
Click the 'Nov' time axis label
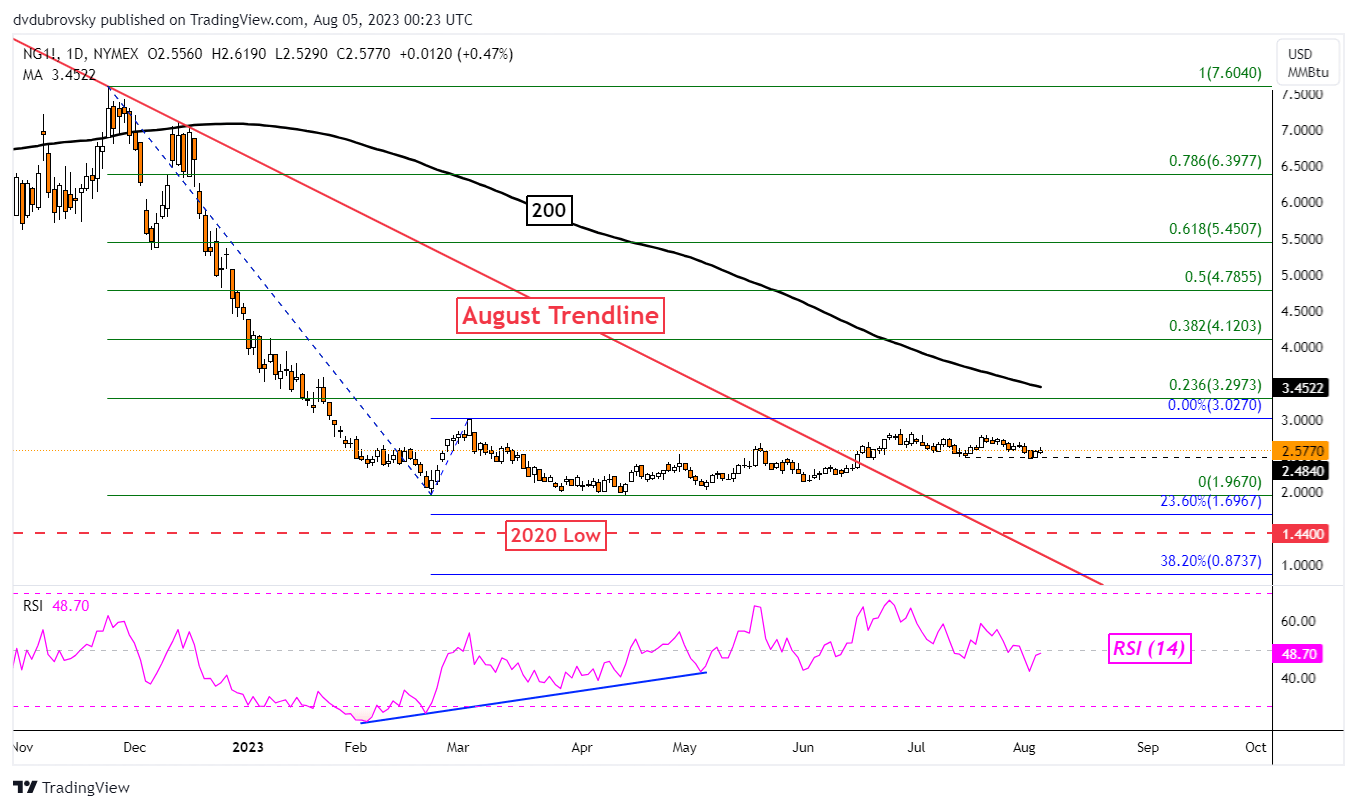click(22, 748)
